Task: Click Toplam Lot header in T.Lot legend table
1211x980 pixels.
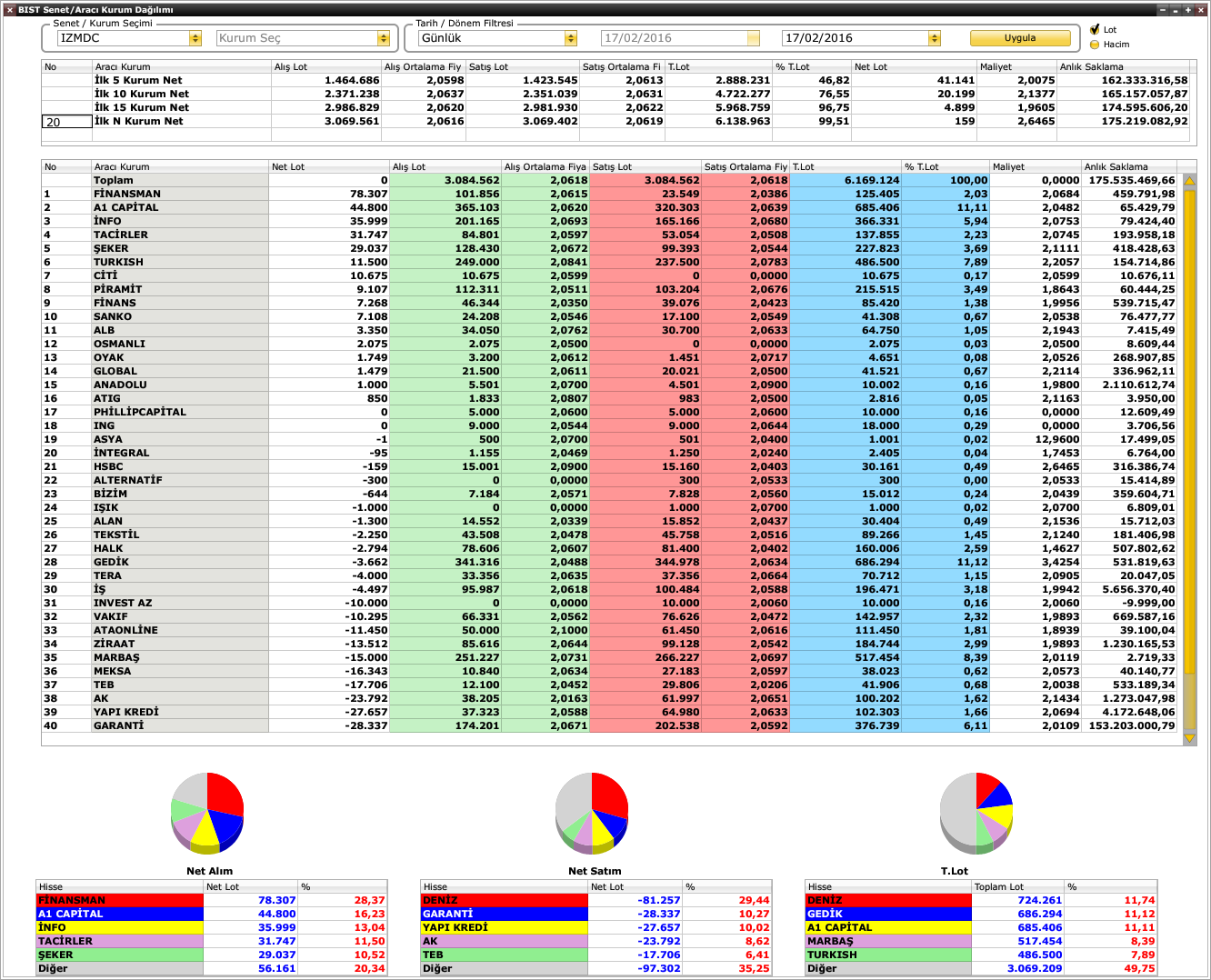Action: click(x=1017, y=886)
